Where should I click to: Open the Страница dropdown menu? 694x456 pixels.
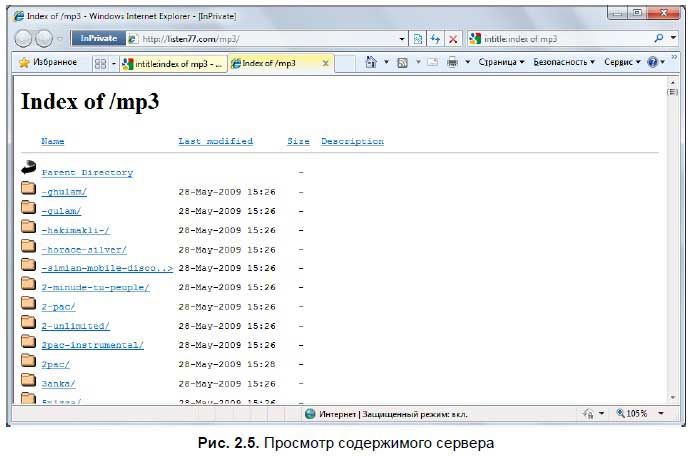click(x=501, y=62)
